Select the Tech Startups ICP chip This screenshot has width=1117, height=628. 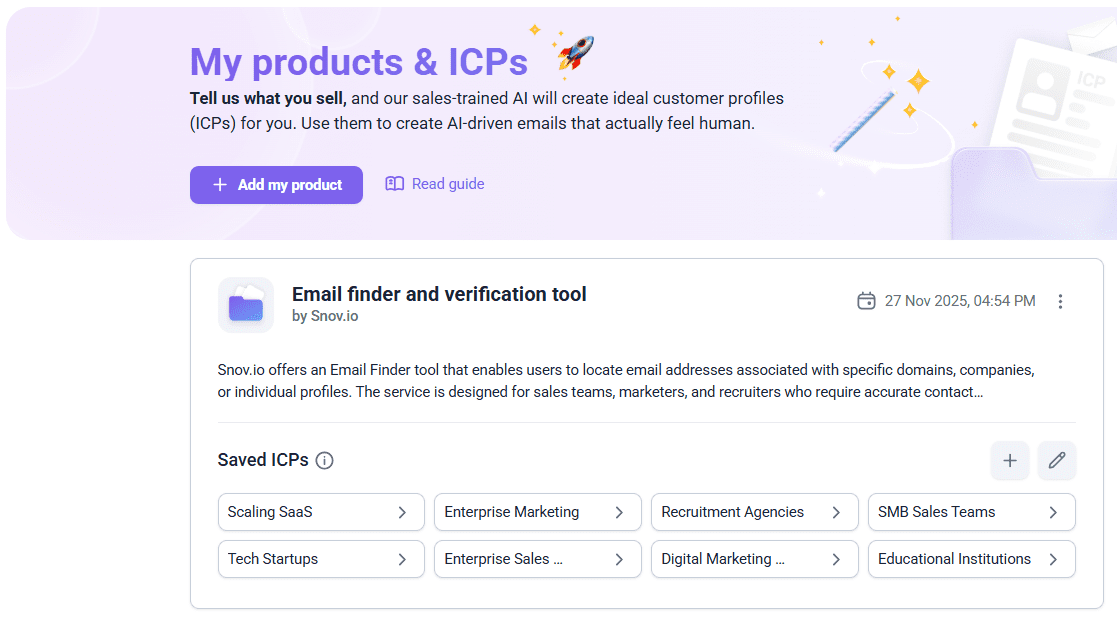[321, 559]
